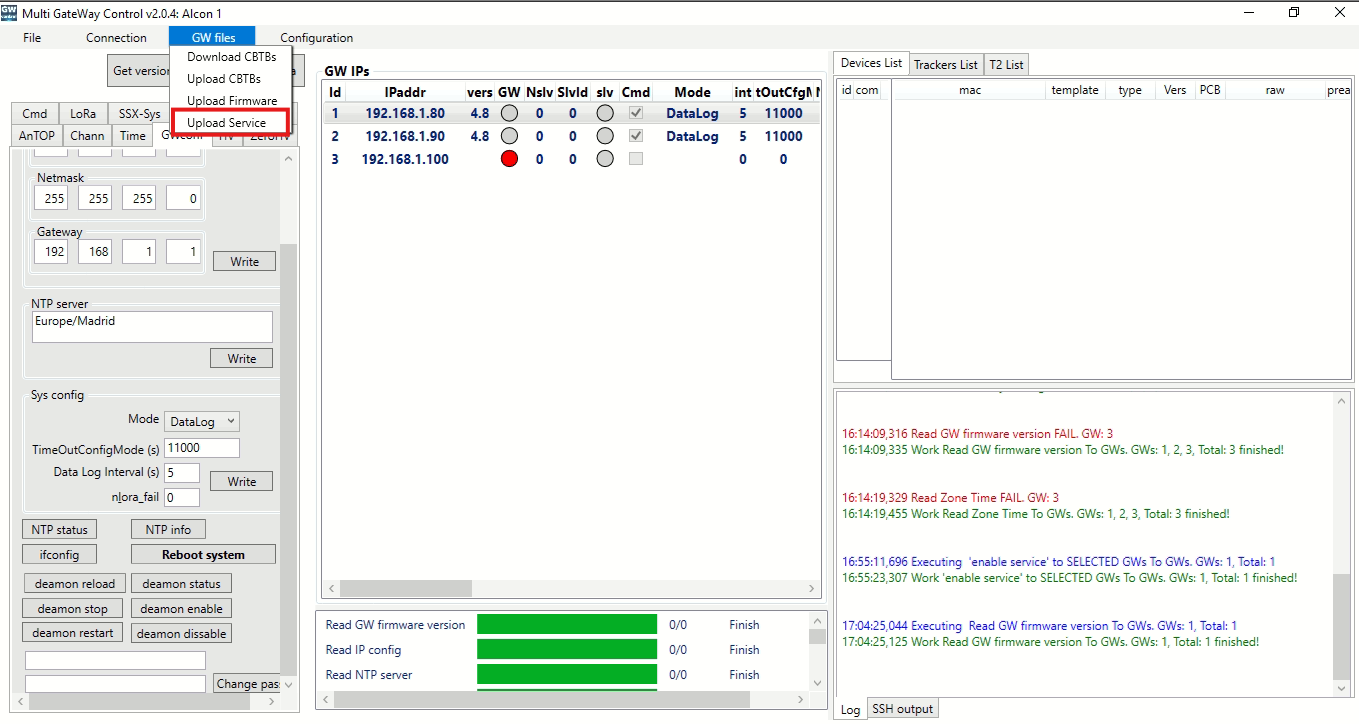Click the Read GW firmware version progress bar
Screen dimensions: 1359x724
click(x=567, y=625)
